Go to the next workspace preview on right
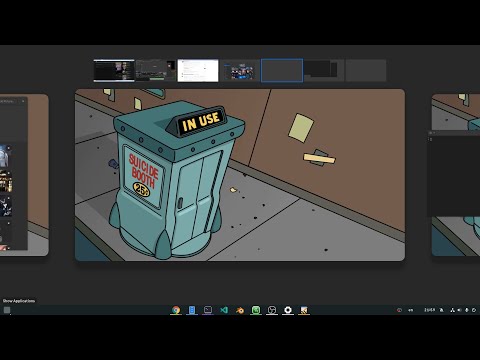480x360 pixels. click(x=456, y=175)
